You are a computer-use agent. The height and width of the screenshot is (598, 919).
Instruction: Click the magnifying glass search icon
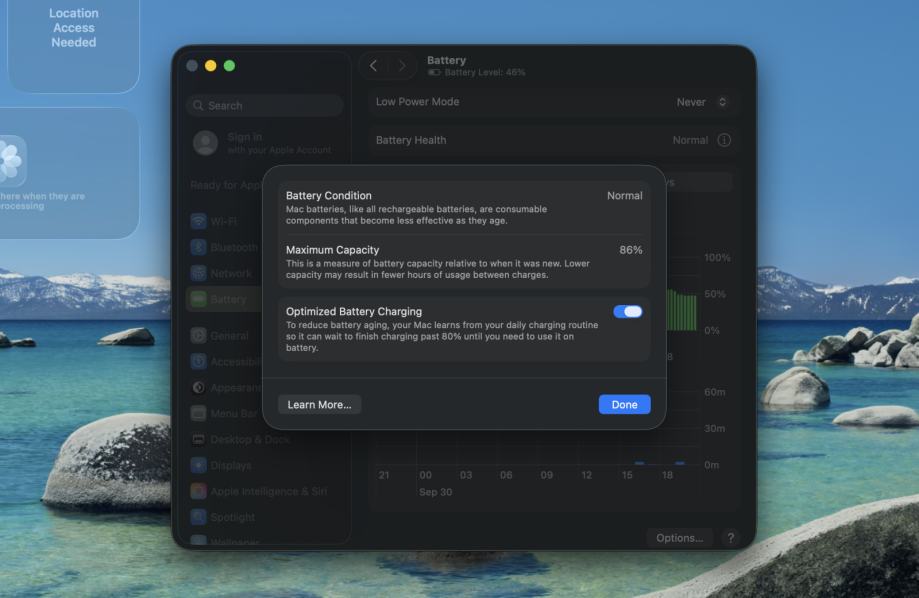pos(198,106)
